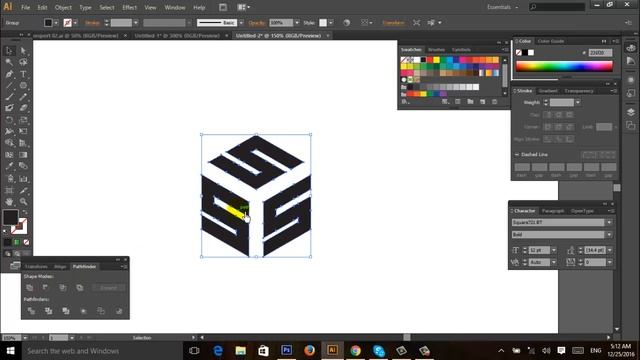Open the Bold font style dropdown
The width and height of the screenshot is (640, 360).
click(609, 235)
